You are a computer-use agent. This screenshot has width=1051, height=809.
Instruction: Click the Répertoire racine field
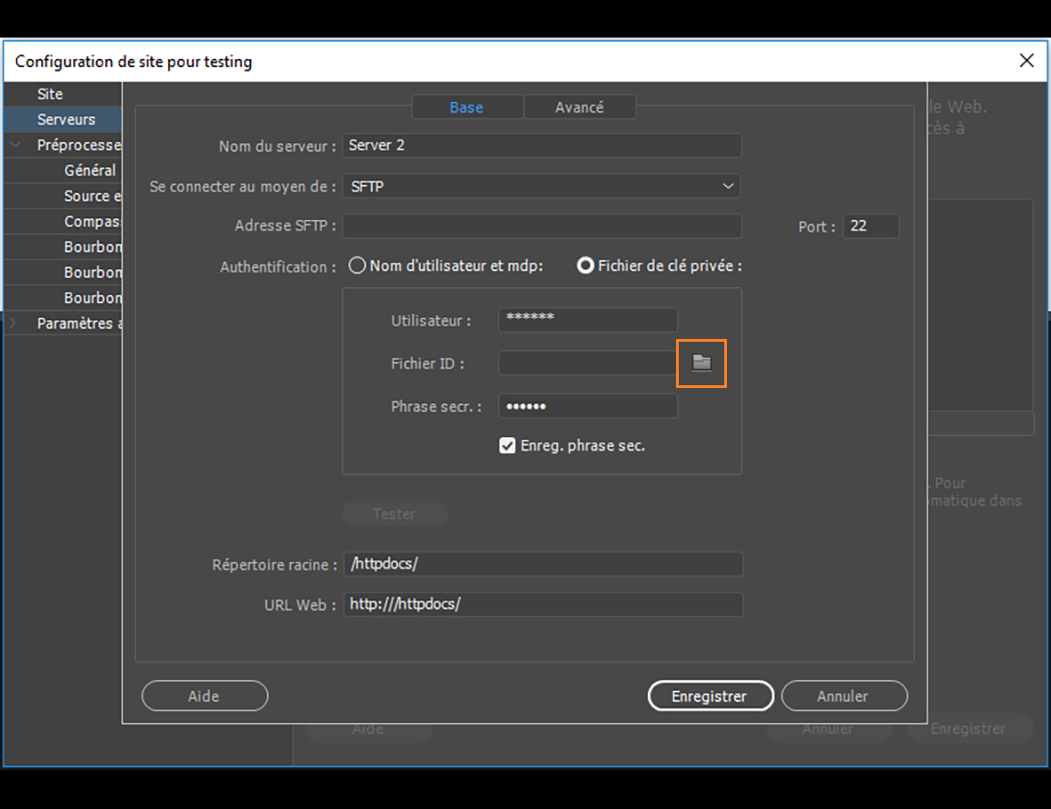pyautogui.click(x=543, y=564)
